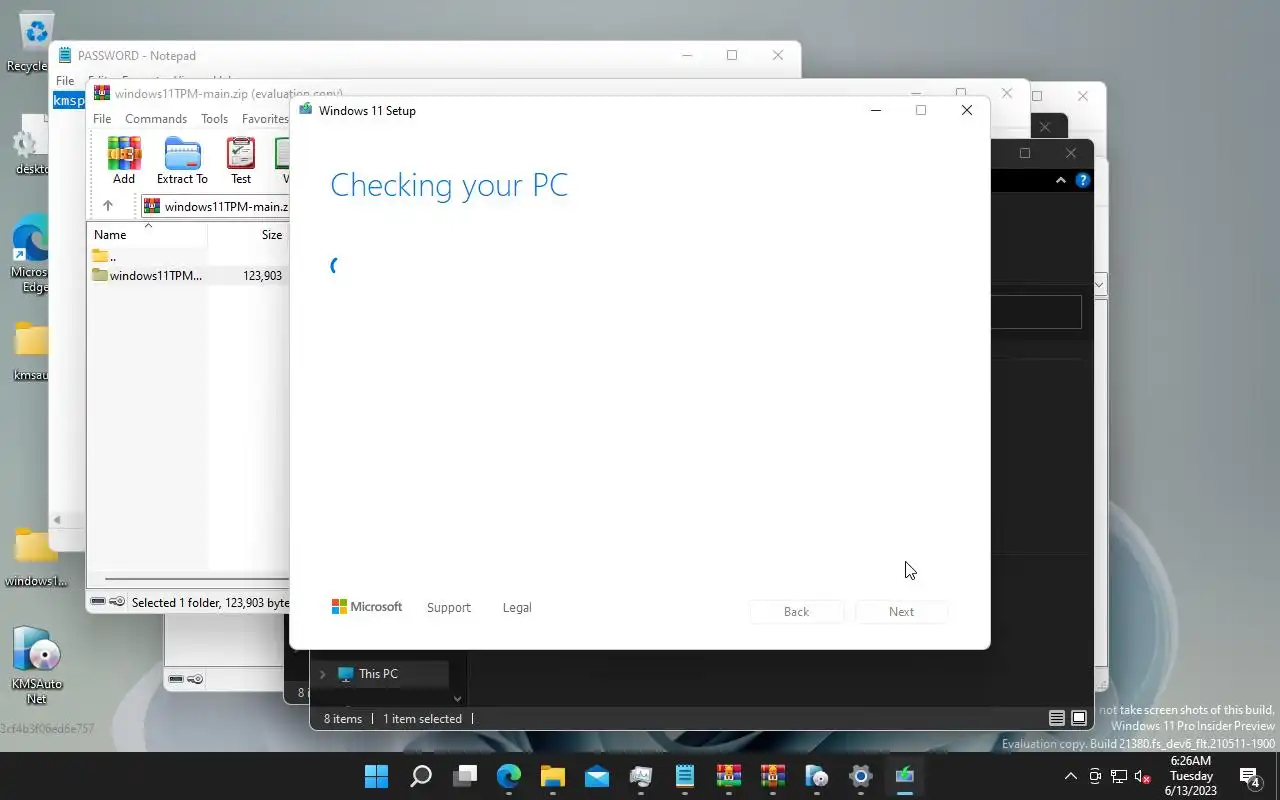Sort WinRAR list by Name column

pos(147,235)
